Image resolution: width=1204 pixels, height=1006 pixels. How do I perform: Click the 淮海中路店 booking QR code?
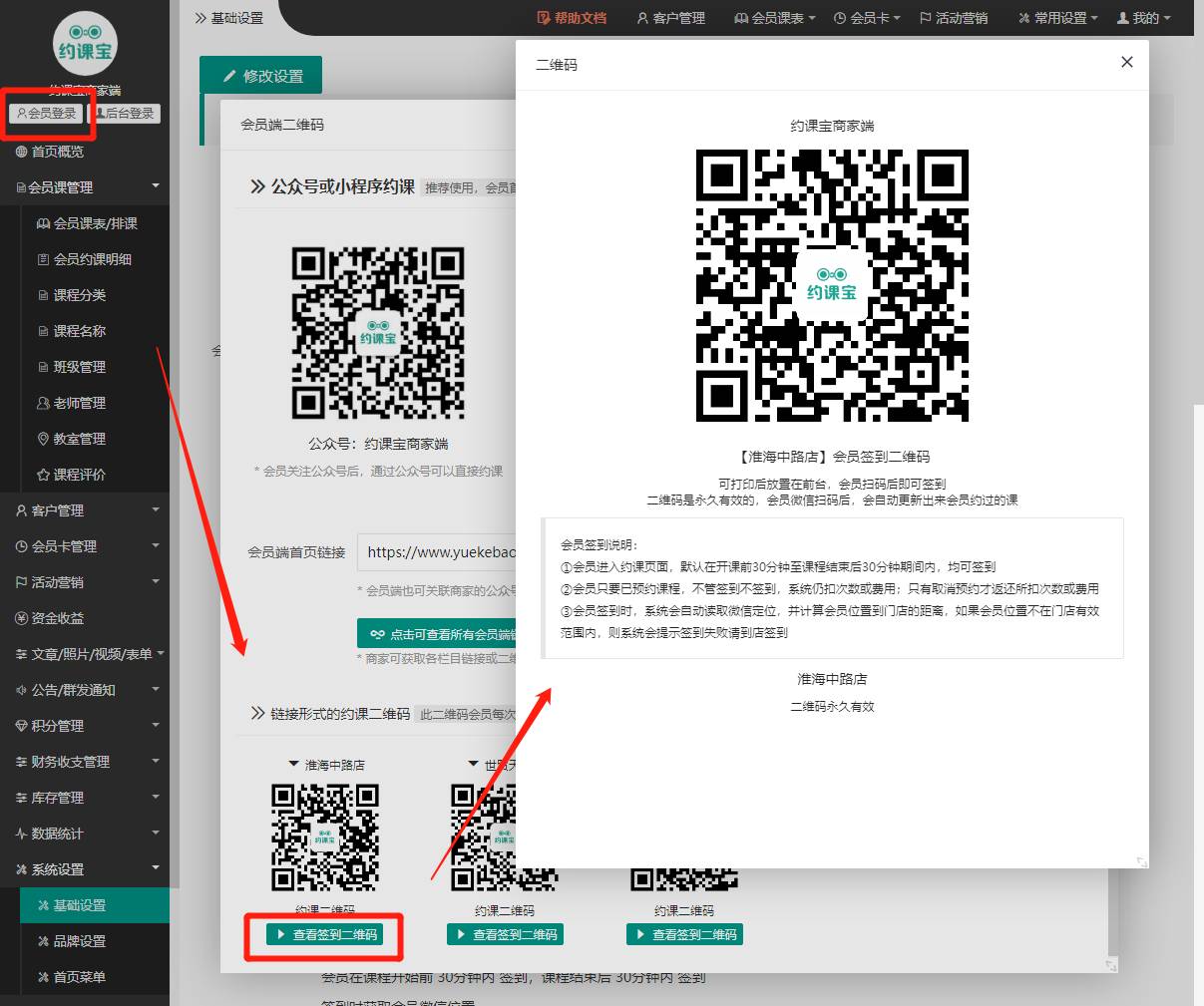coord(325,838)
